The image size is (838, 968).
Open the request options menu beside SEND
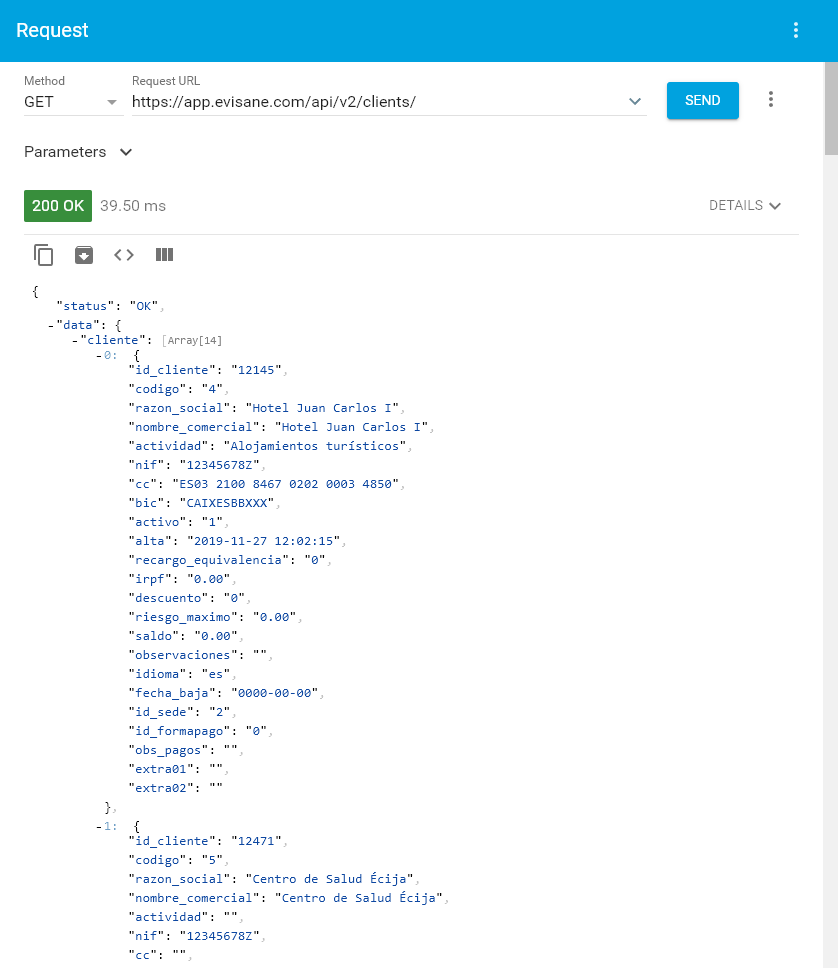770,100
